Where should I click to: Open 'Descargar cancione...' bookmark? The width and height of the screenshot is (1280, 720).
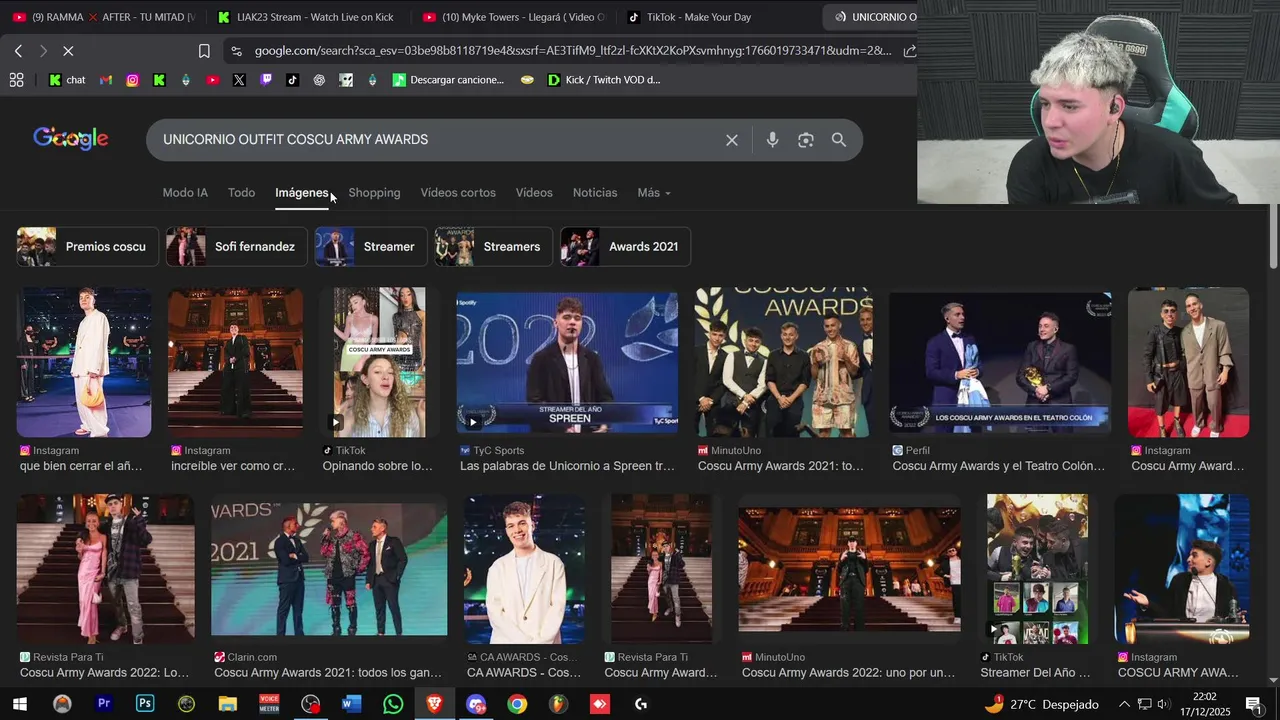point(448,80)
